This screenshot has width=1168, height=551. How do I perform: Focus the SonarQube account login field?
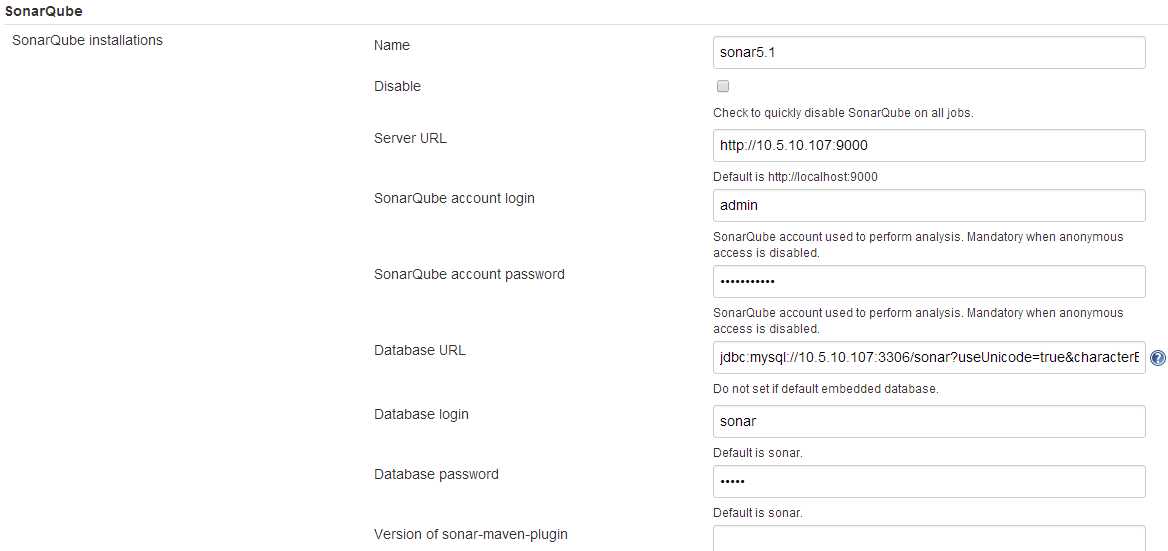pyautogui.click(x=929, y=206)
